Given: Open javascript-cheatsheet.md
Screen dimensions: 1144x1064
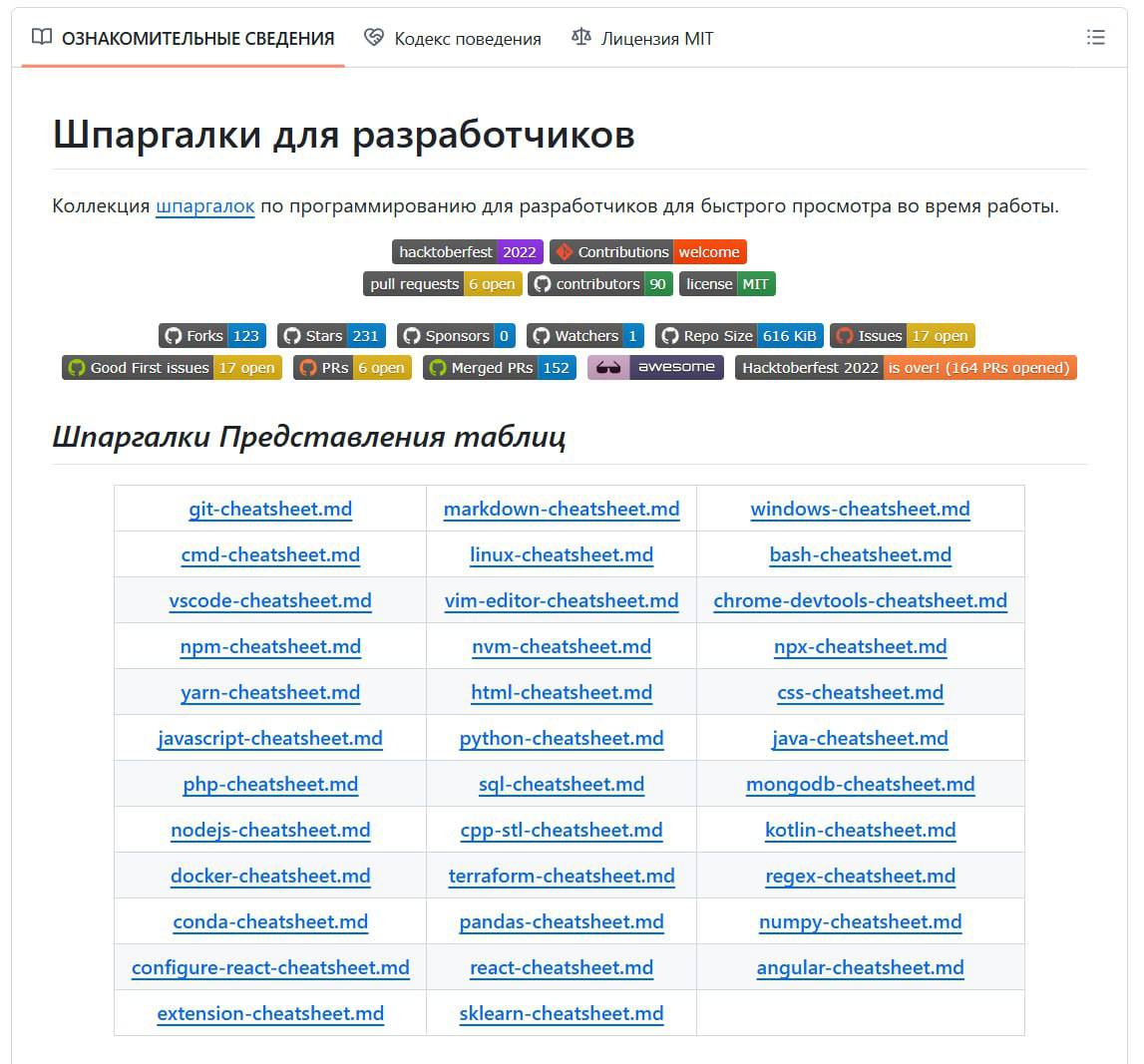Looking at the screenshot, I should coord(270,739).
